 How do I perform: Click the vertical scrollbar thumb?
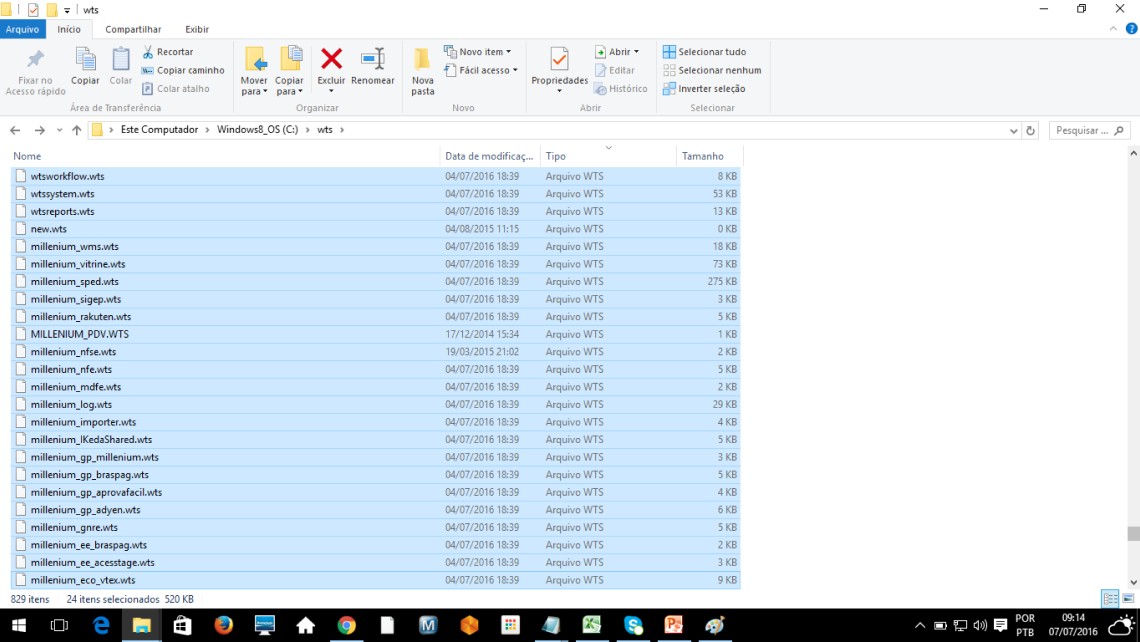(x=1132, y=533)
